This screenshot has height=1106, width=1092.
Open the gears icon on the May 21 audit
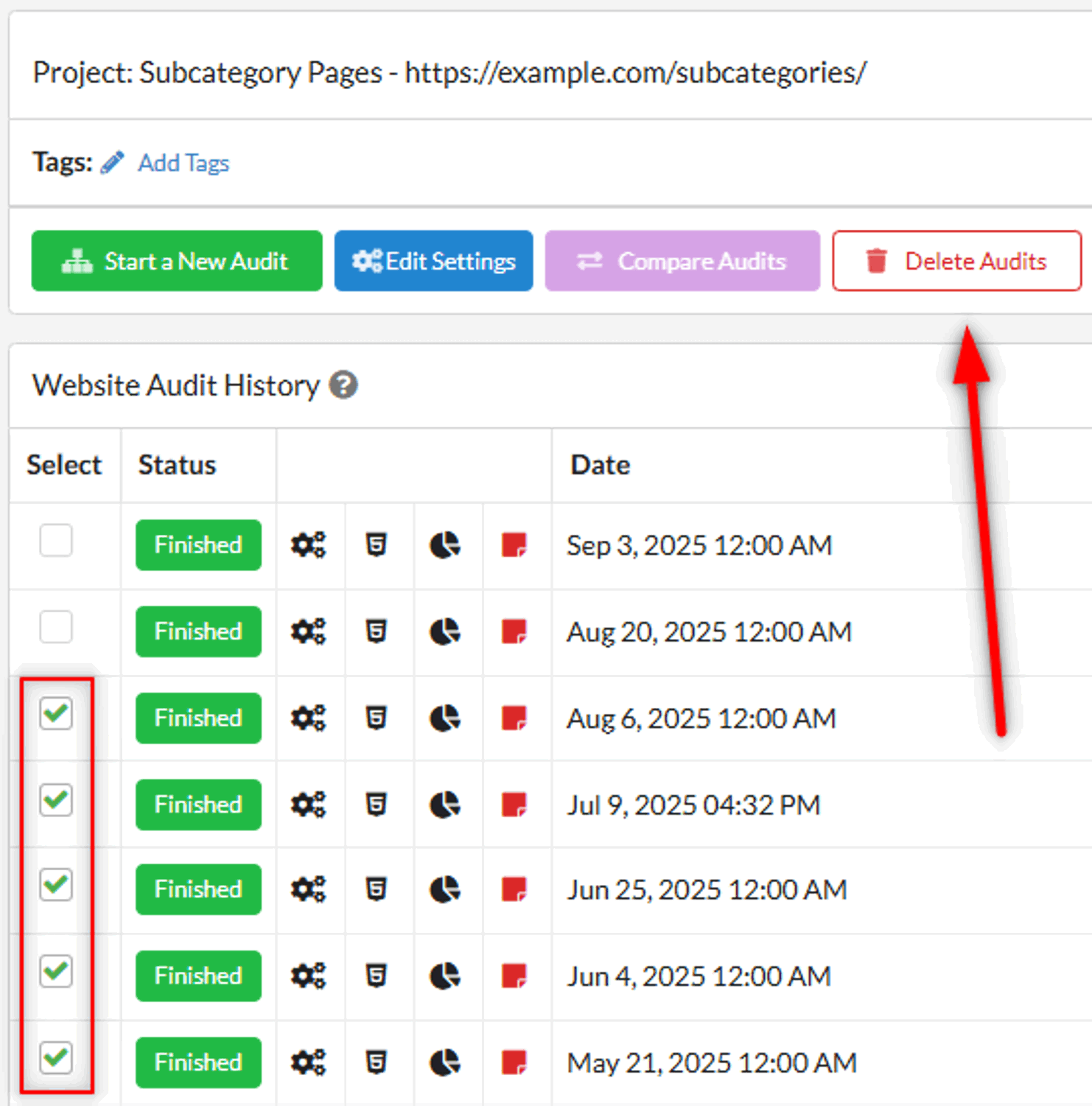307,1062
